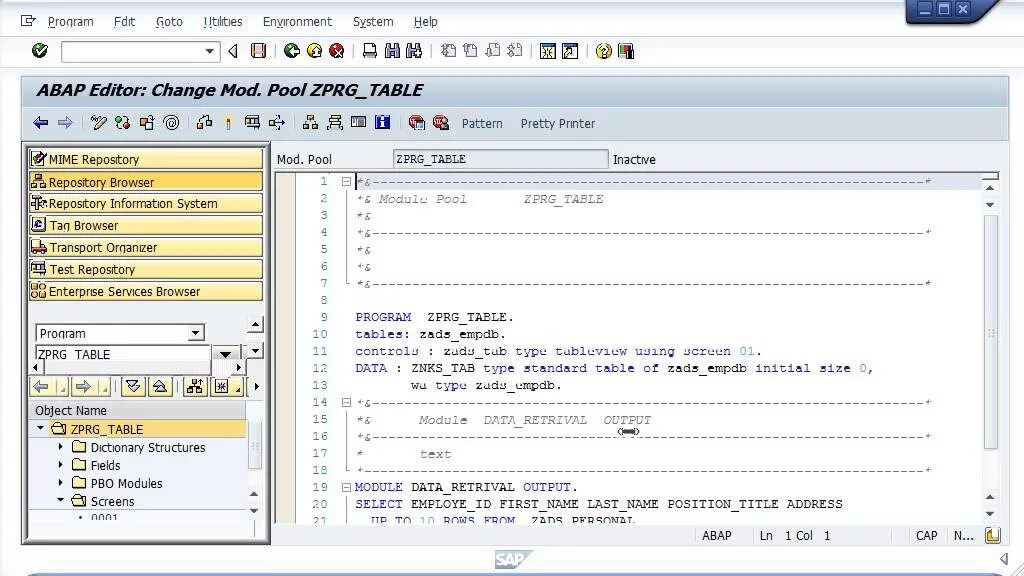Screen dimensions: 1024x576
Task: Open the Goto menu
Action: (x=169, y=22)
